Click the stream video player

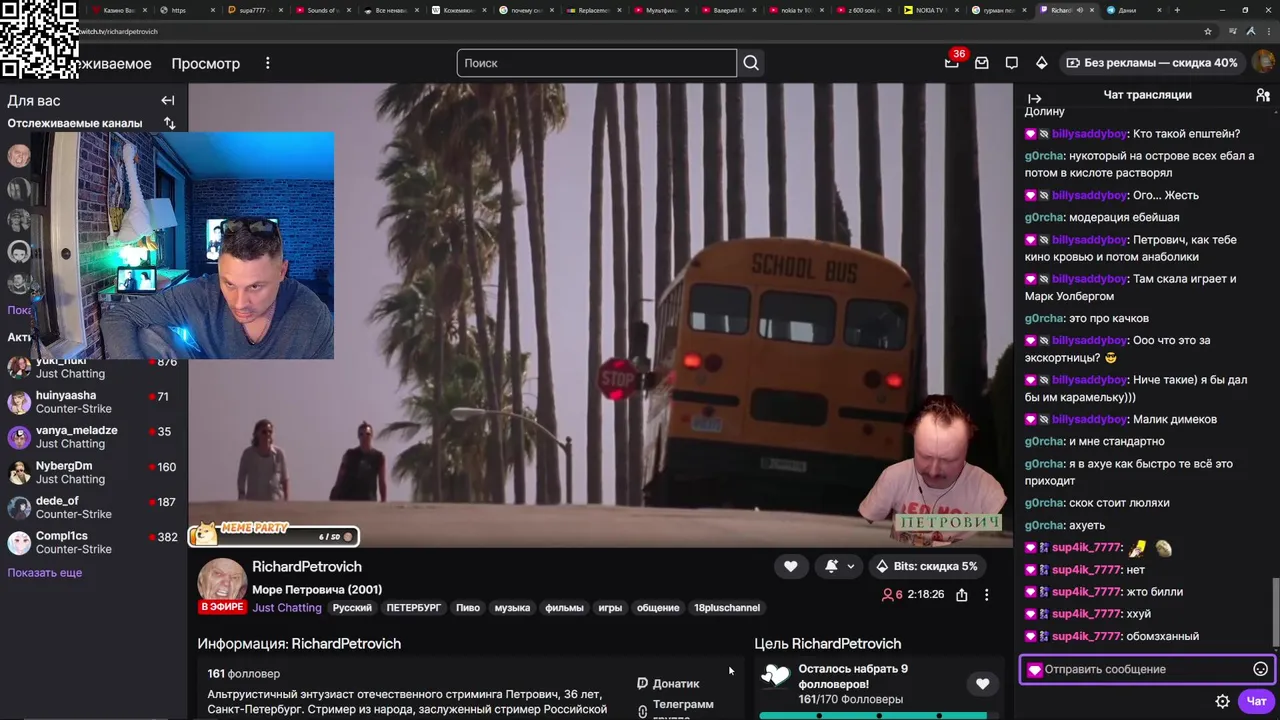[600, 315]
